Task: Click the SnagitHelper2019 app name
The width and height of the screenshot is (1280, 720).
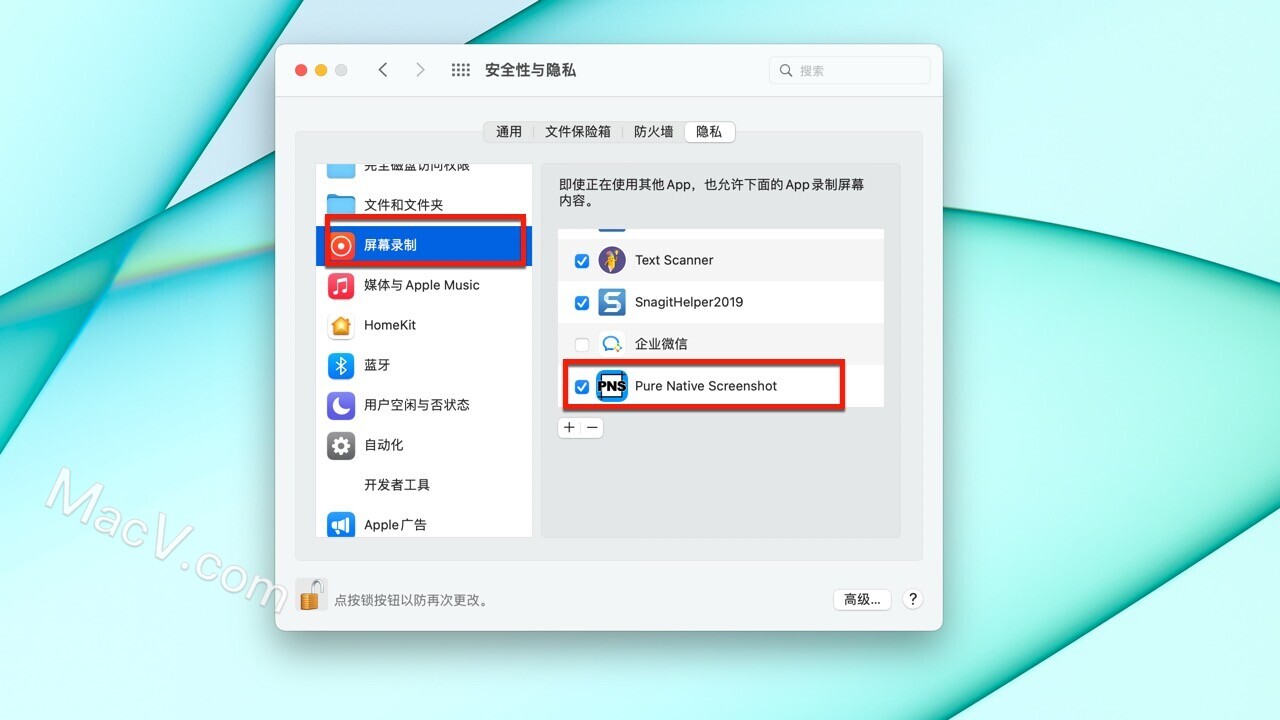Action: pos(689,302)
